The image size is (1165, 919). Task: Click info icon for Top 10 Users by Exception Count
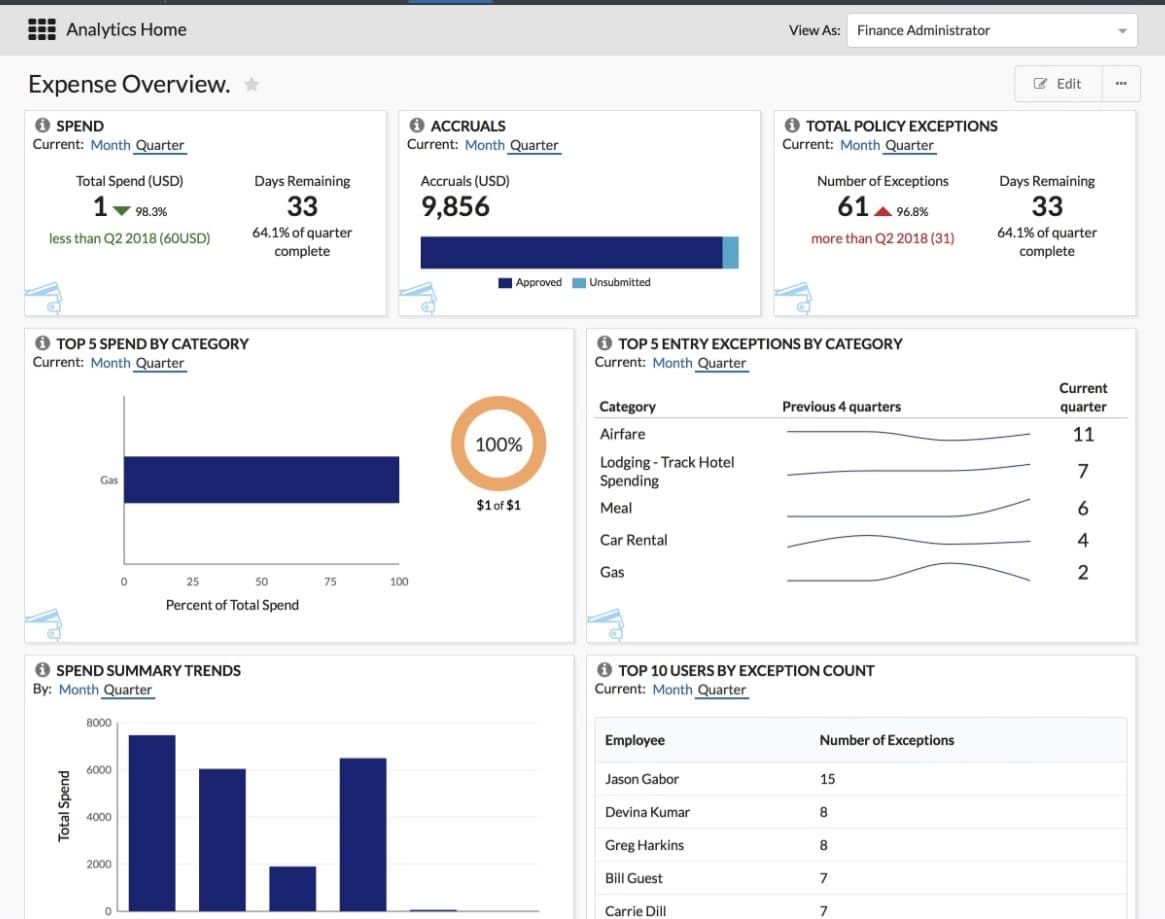click(604, 670)
